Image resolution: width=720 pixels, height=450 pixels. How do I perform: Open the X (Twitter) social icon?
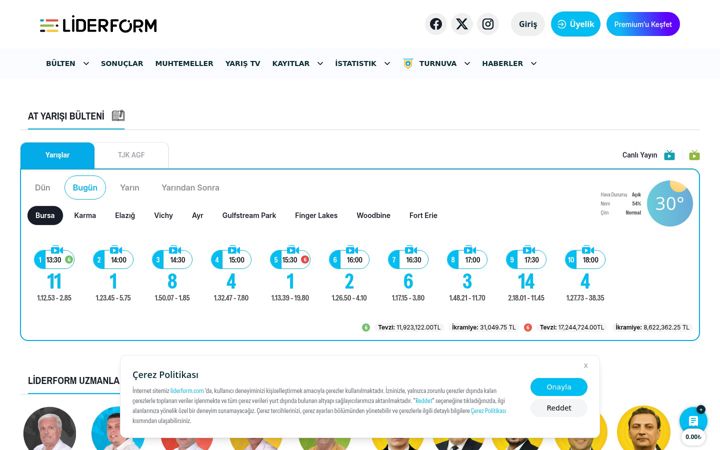[462, 24]
